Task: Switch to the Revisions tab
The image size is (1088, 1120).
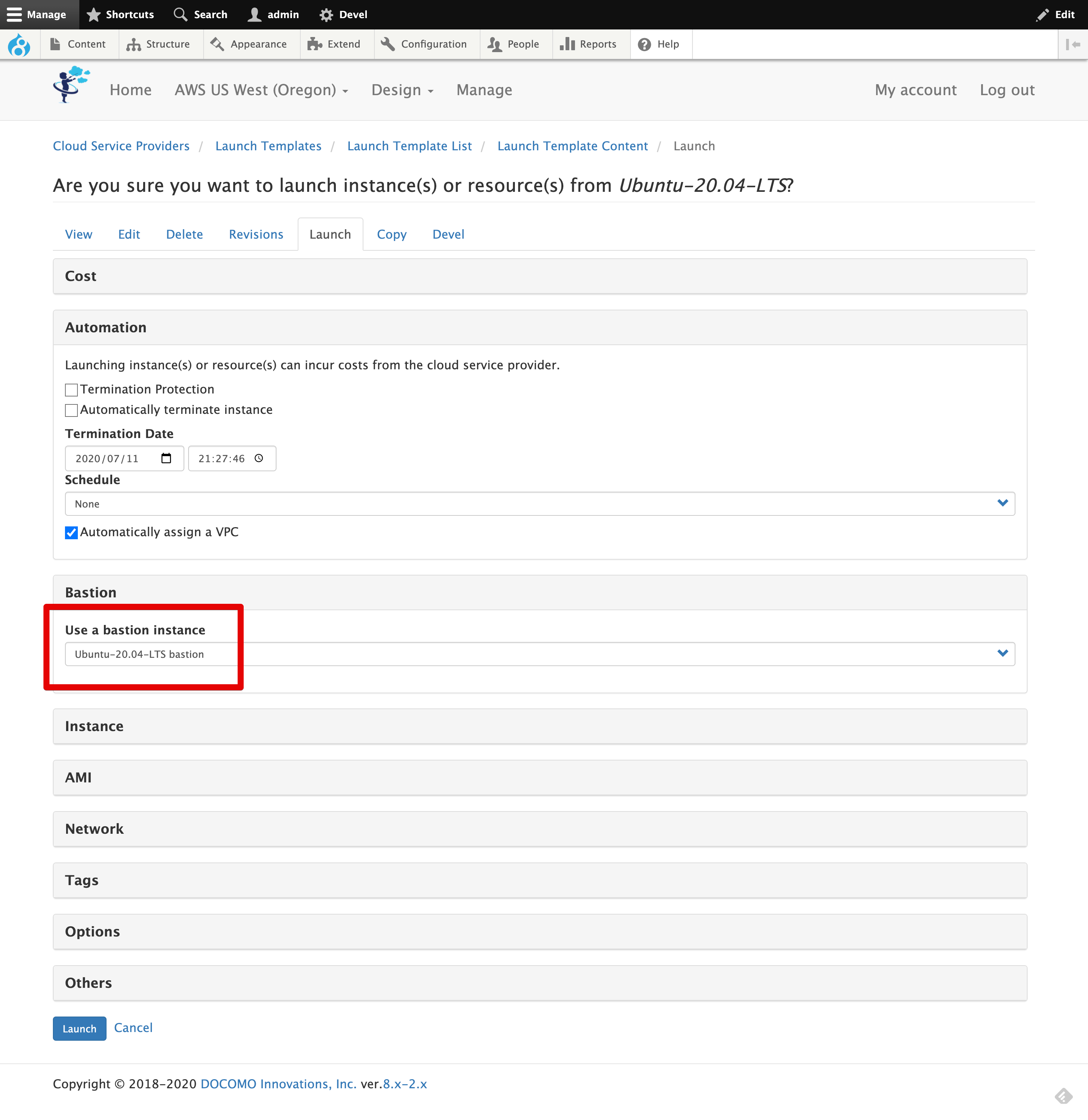Action: (255, 234)
